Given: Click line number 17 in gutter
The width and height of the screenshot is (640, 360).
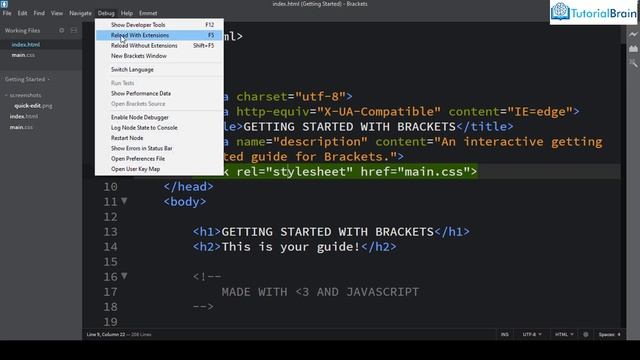Looking at the screenshot, I should click(110, 292).
